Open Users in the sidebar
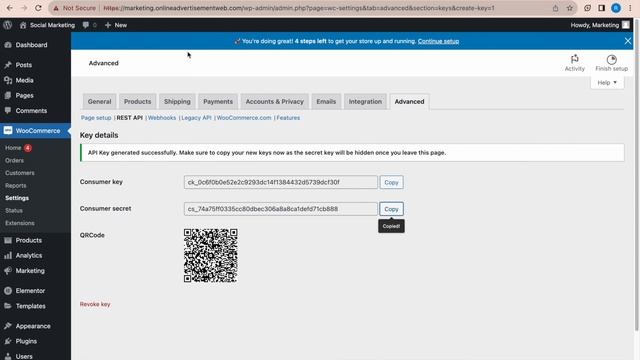Screen dimensions: 640x360 click(24, 356)
